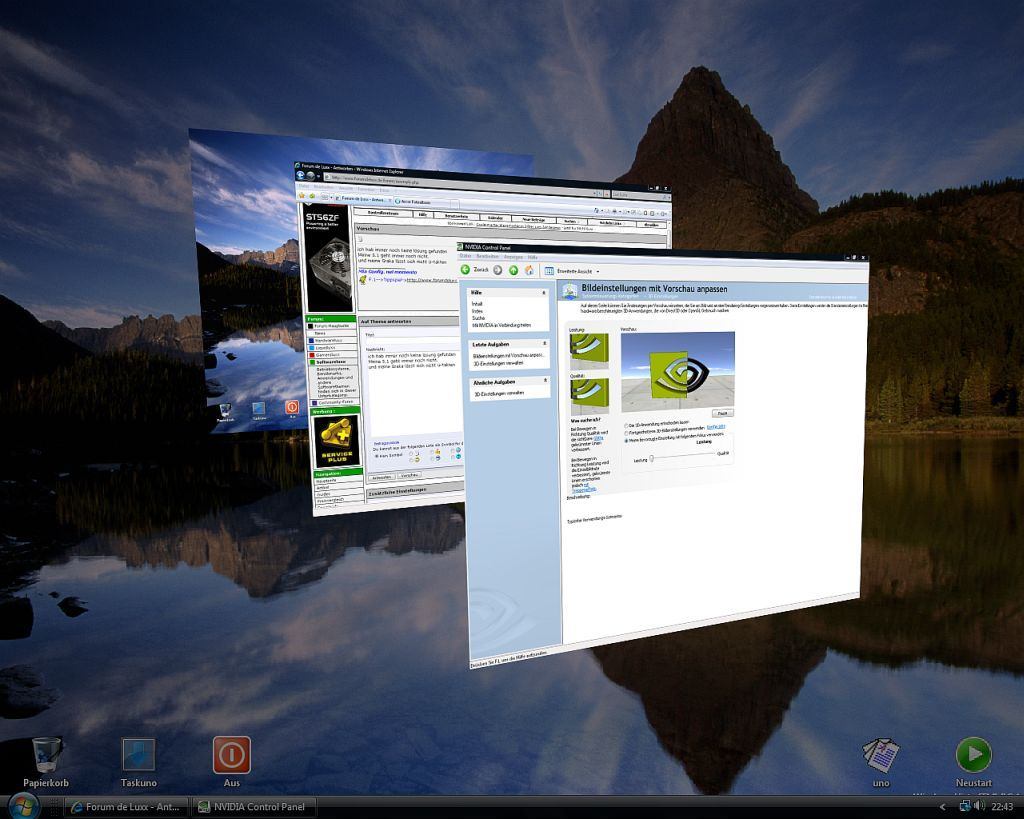
Task: Click the NVIDIA Control Panel title bar icon
Action: pos(460,247)
